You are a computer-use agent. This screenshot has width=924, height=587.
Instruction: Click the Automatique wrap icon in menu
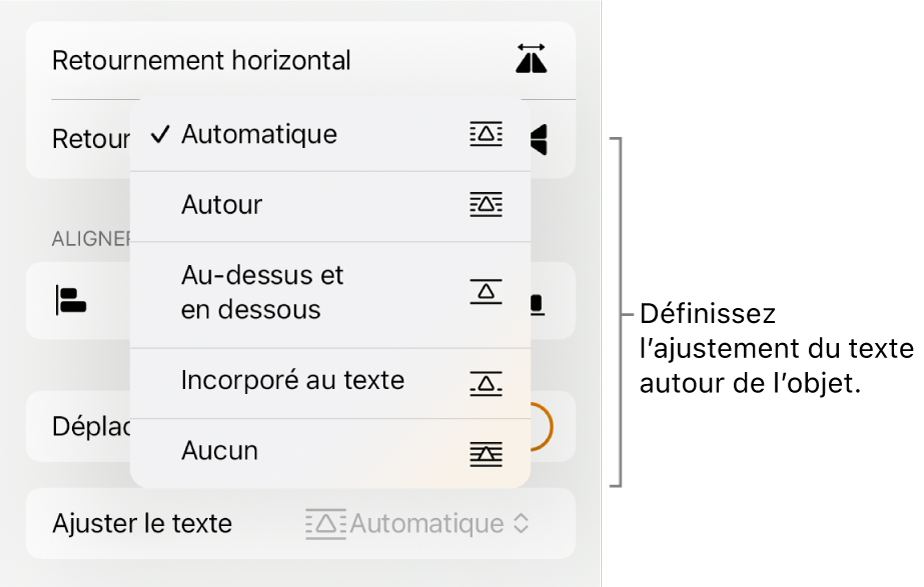tap(486, 135)
